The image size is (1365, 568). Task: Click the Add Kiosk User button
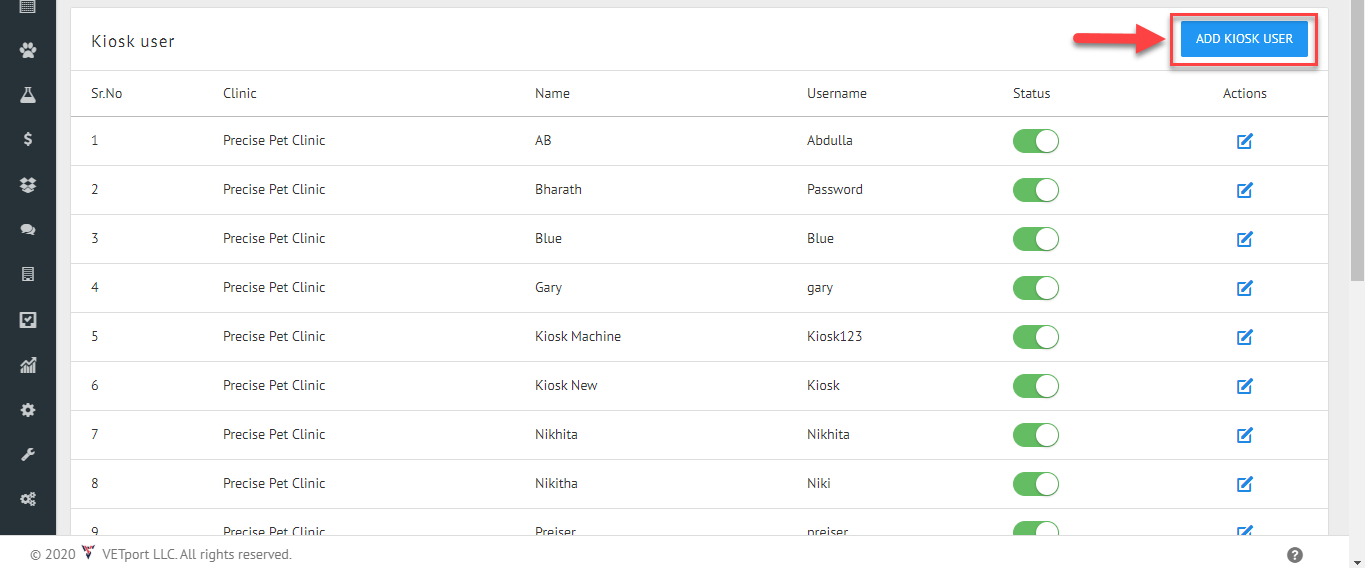click(1244, 39)
